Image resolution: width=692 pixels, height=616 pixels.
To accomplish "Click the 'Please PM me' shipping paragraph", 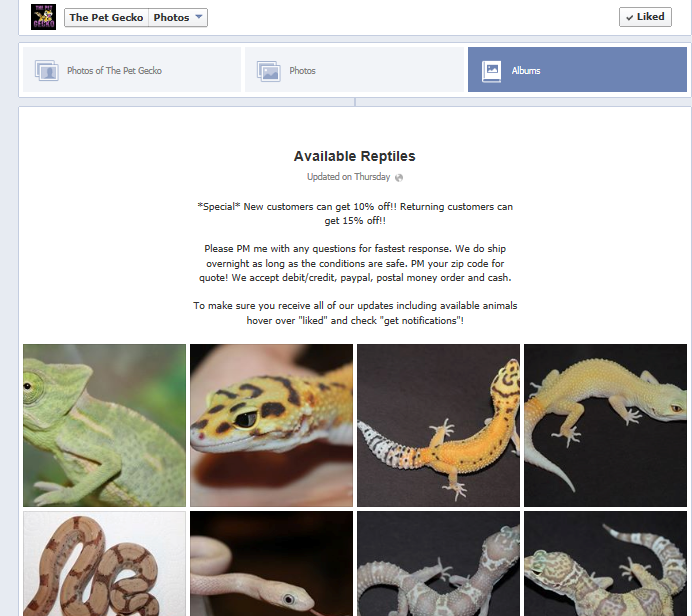I will tap(355, 263).
